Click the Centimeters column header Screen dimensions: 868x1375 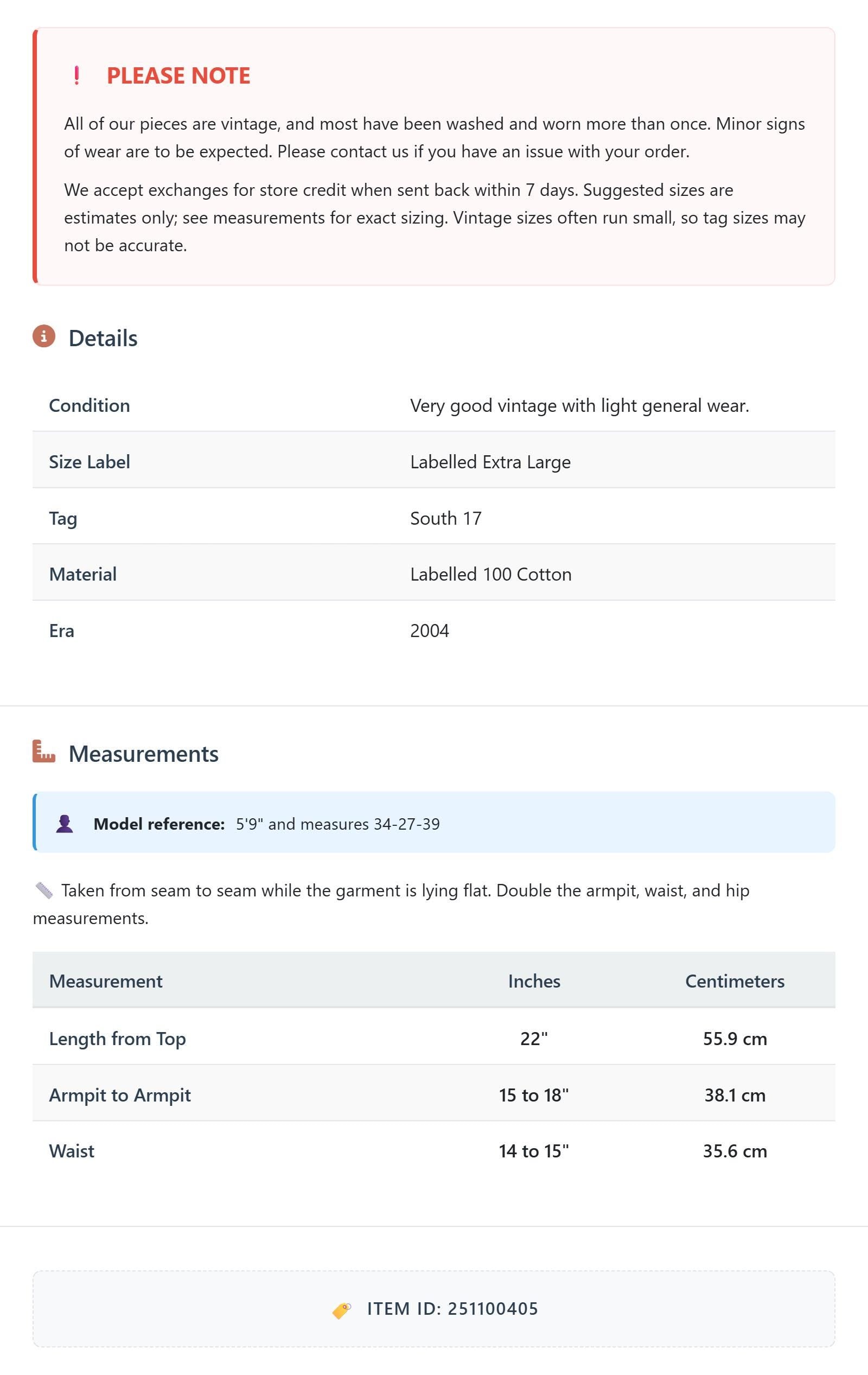735,981
